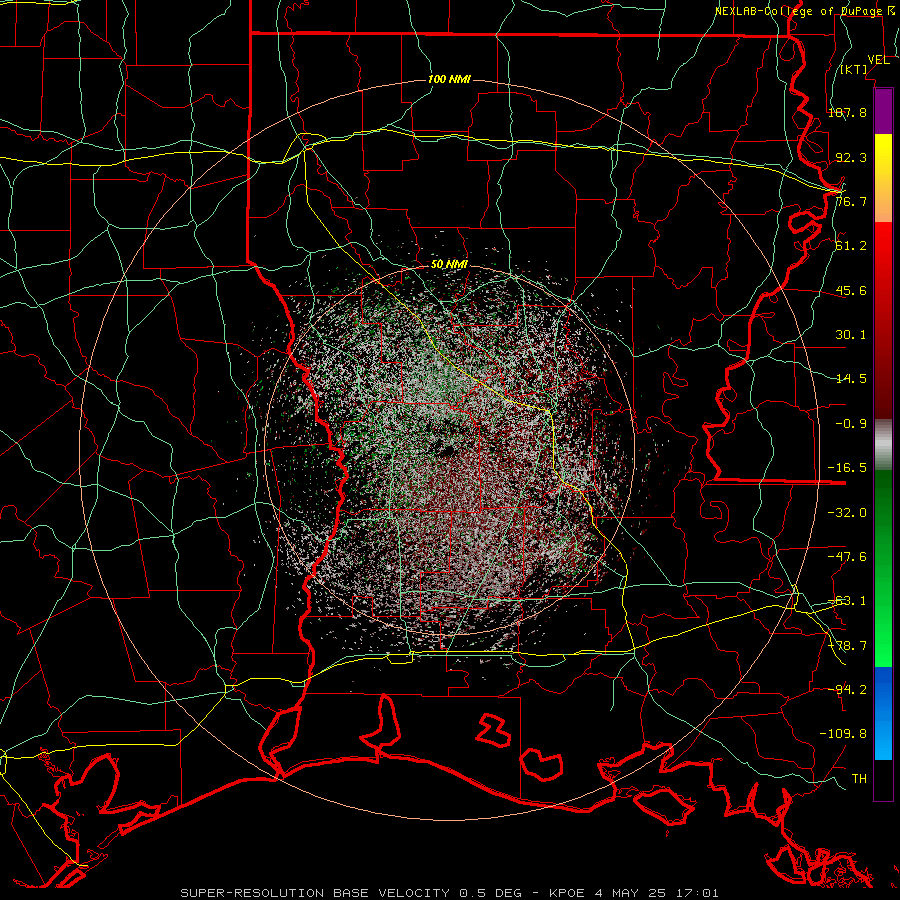Click the green segment of color bar
900x900 pixels.
(883, 568)
